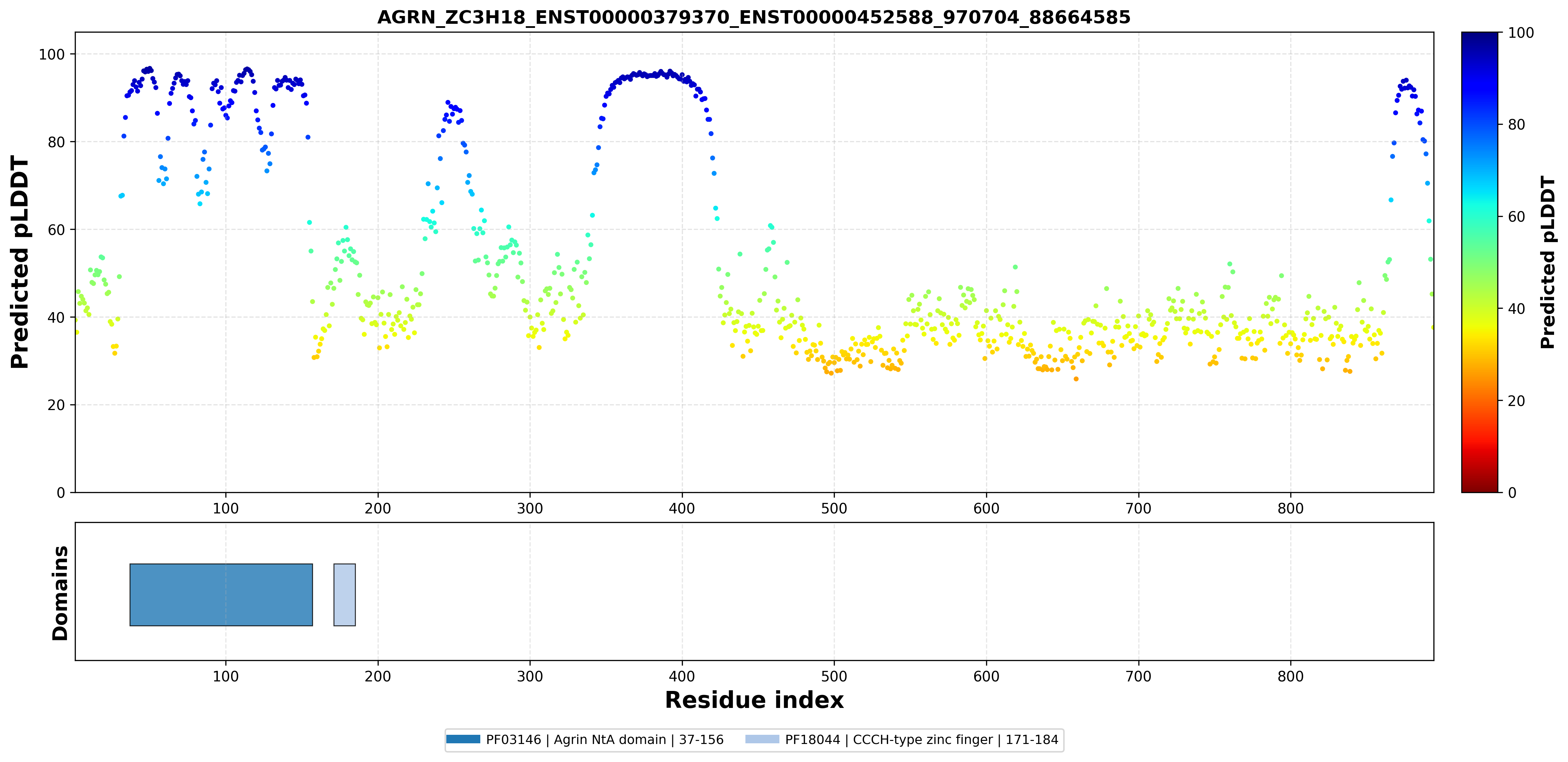
Task: Click the plot title AGRN_ZC3H18 text
Action: (754, 17)
